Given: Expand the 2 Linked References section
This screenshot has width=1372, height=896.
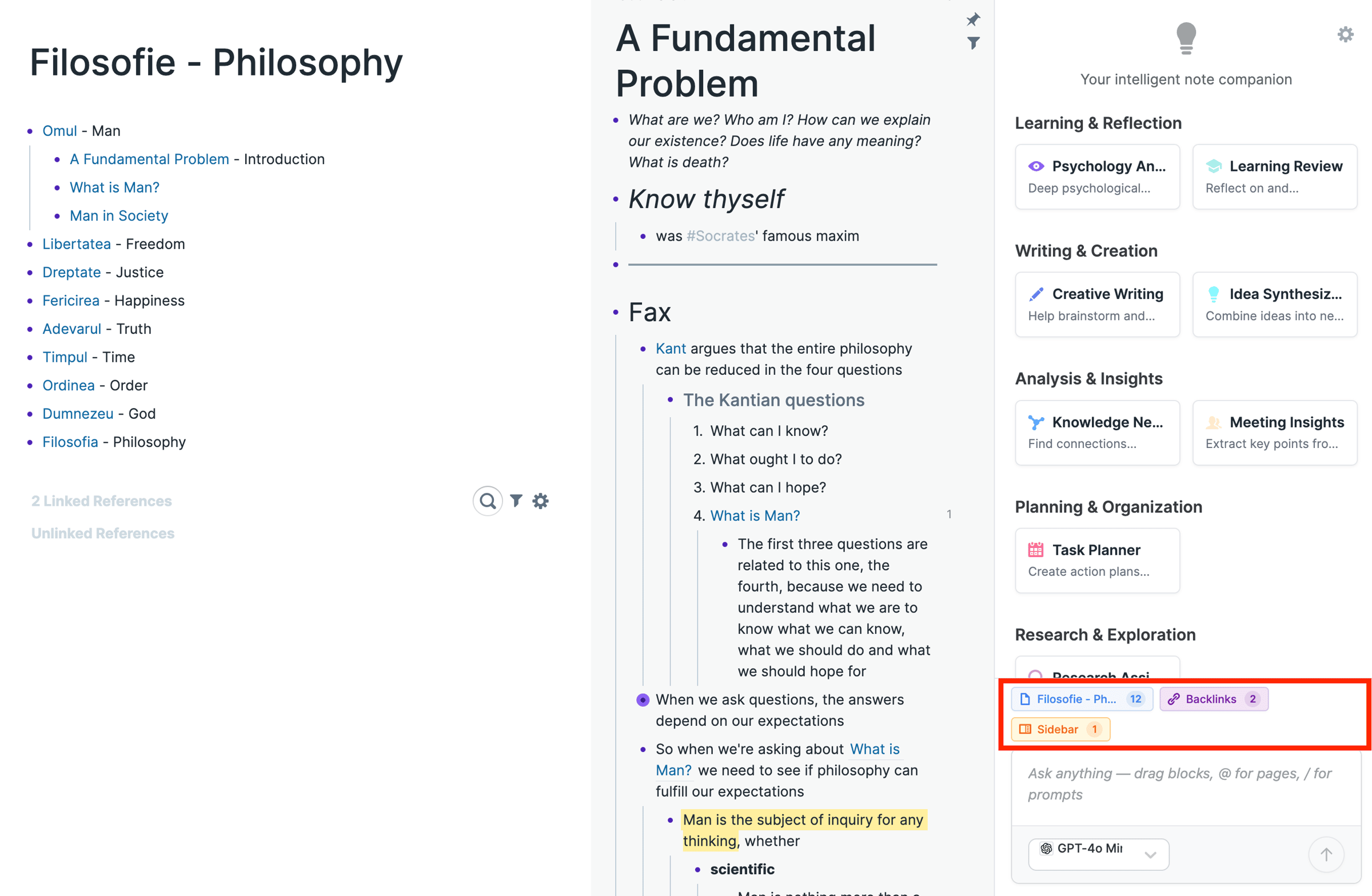Looking at the screenshot, I should pyautogui.click(x=101, y=501).
